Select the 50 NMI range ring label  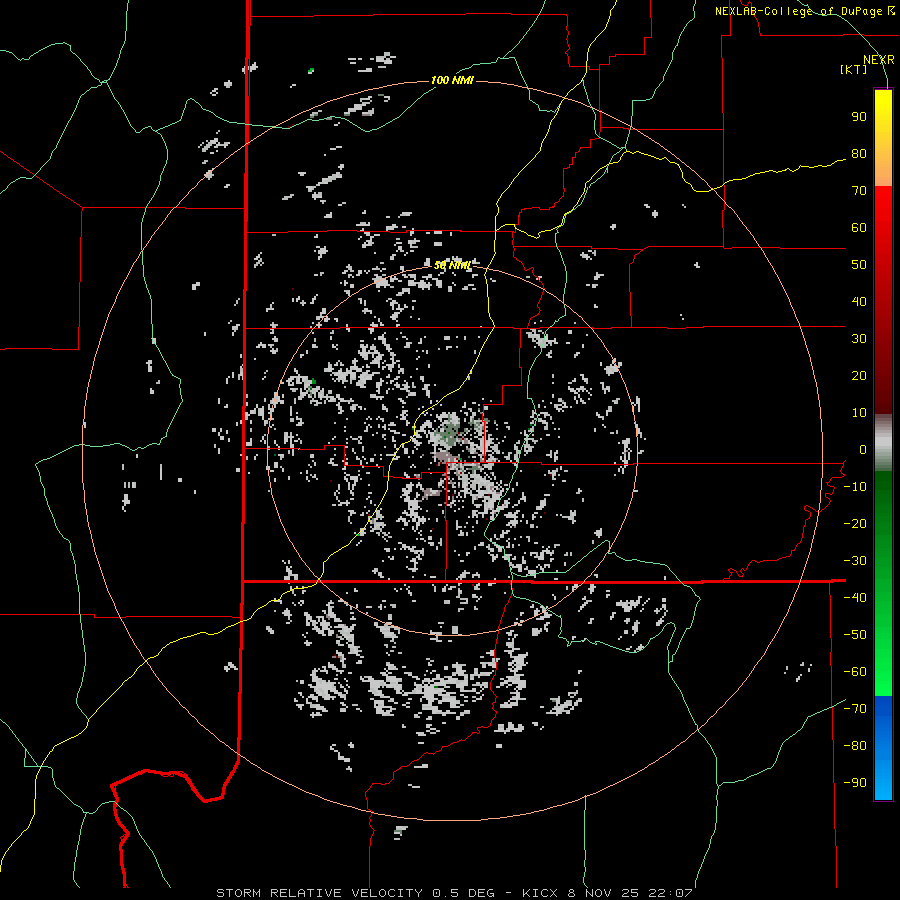click(x=452, y=265)
